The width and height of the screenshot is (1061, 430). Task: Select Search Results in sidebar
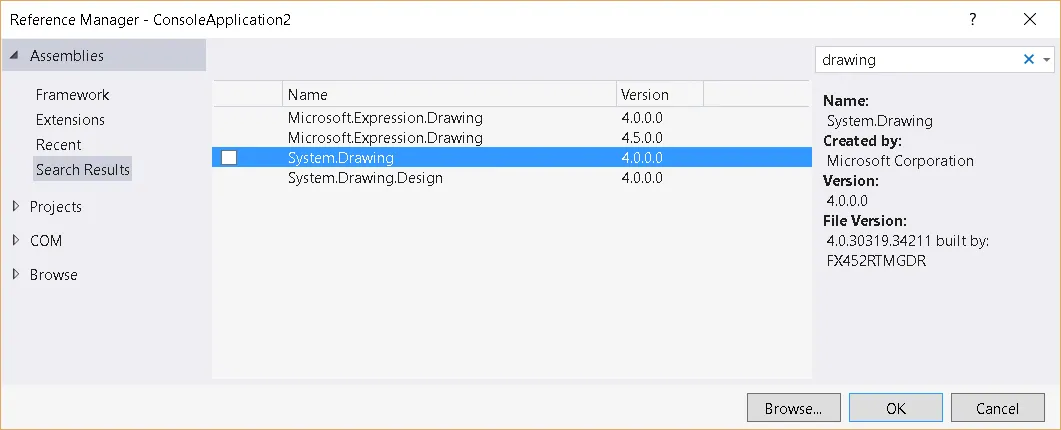[x=83, y=170]
